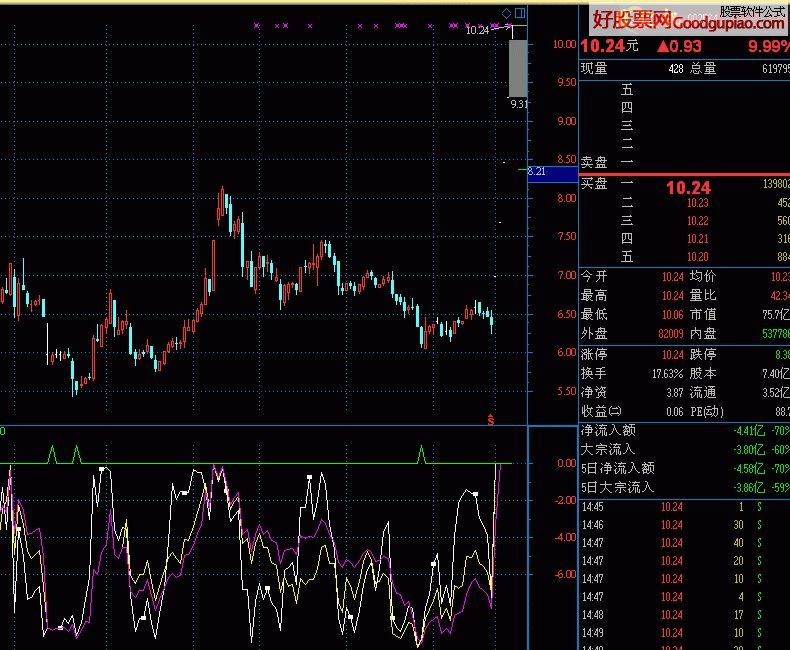This screenshot has width=790, height=650.
Task: Select the latest gray limit-up candlestick
Action: 517,68
